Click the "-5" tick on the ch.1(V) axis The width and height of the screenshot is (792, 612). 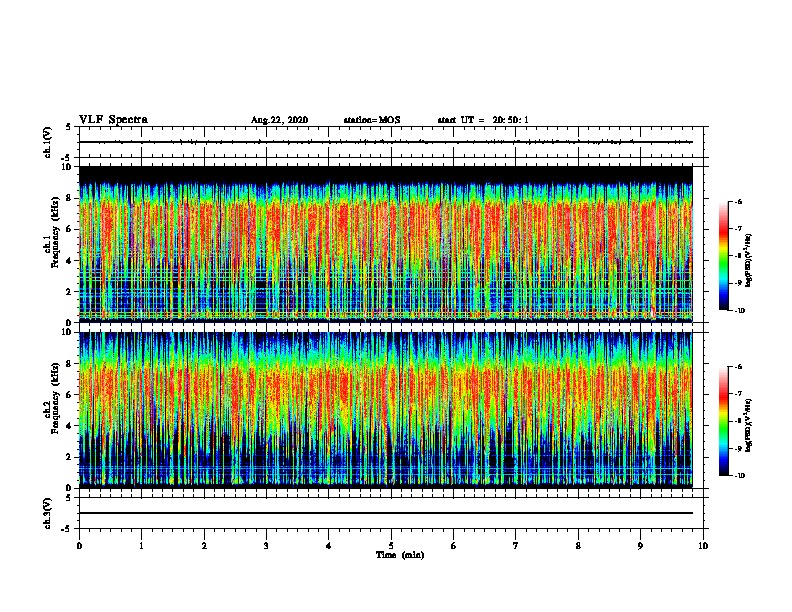tap(67, 158)
